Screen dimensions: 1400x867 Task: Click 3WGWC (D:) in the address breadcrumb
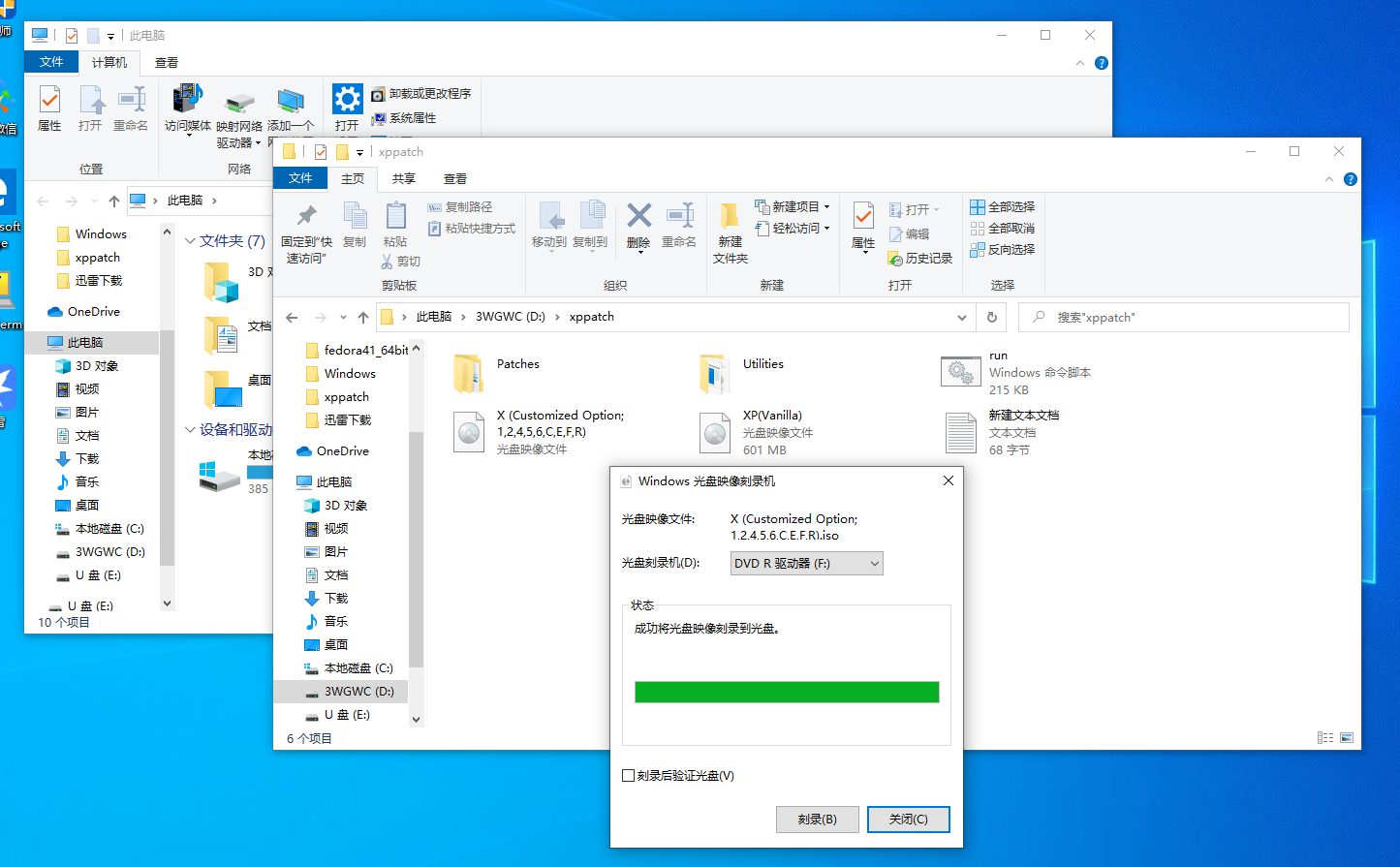click(x=511, y=317)
